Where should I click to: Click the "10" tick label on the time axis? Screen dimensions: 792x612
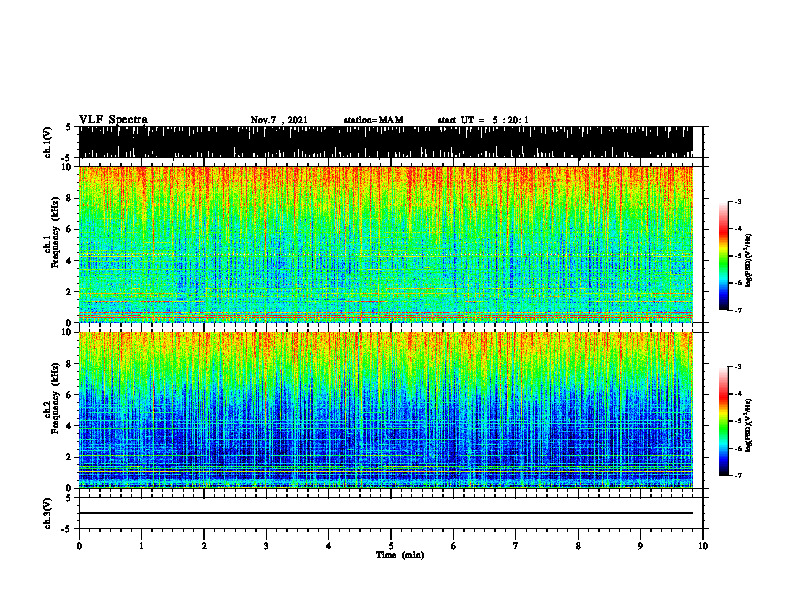pos(703,546)
